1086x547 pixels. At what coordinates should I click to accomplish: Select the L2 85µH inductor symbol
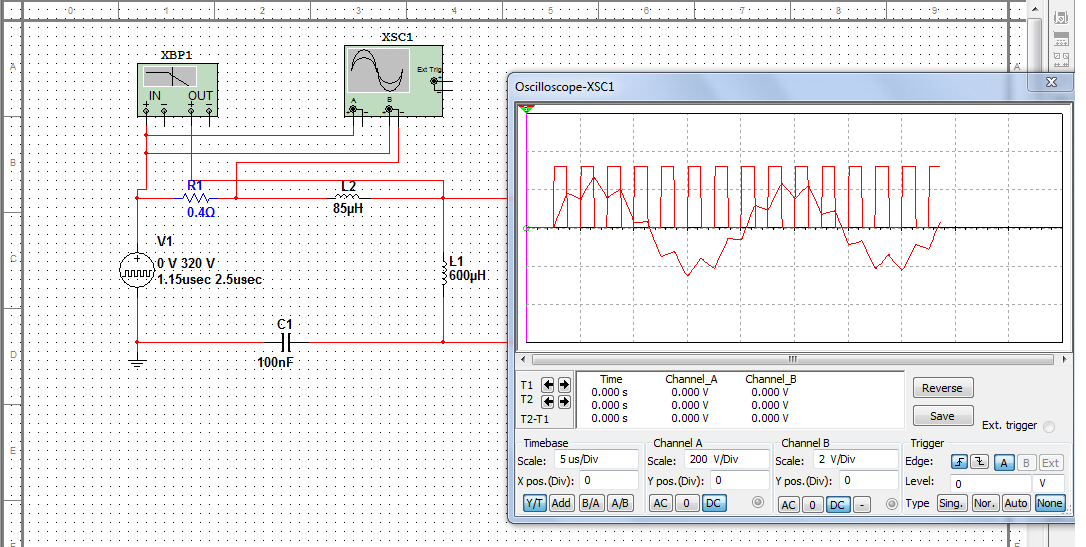tap(348, 198)
